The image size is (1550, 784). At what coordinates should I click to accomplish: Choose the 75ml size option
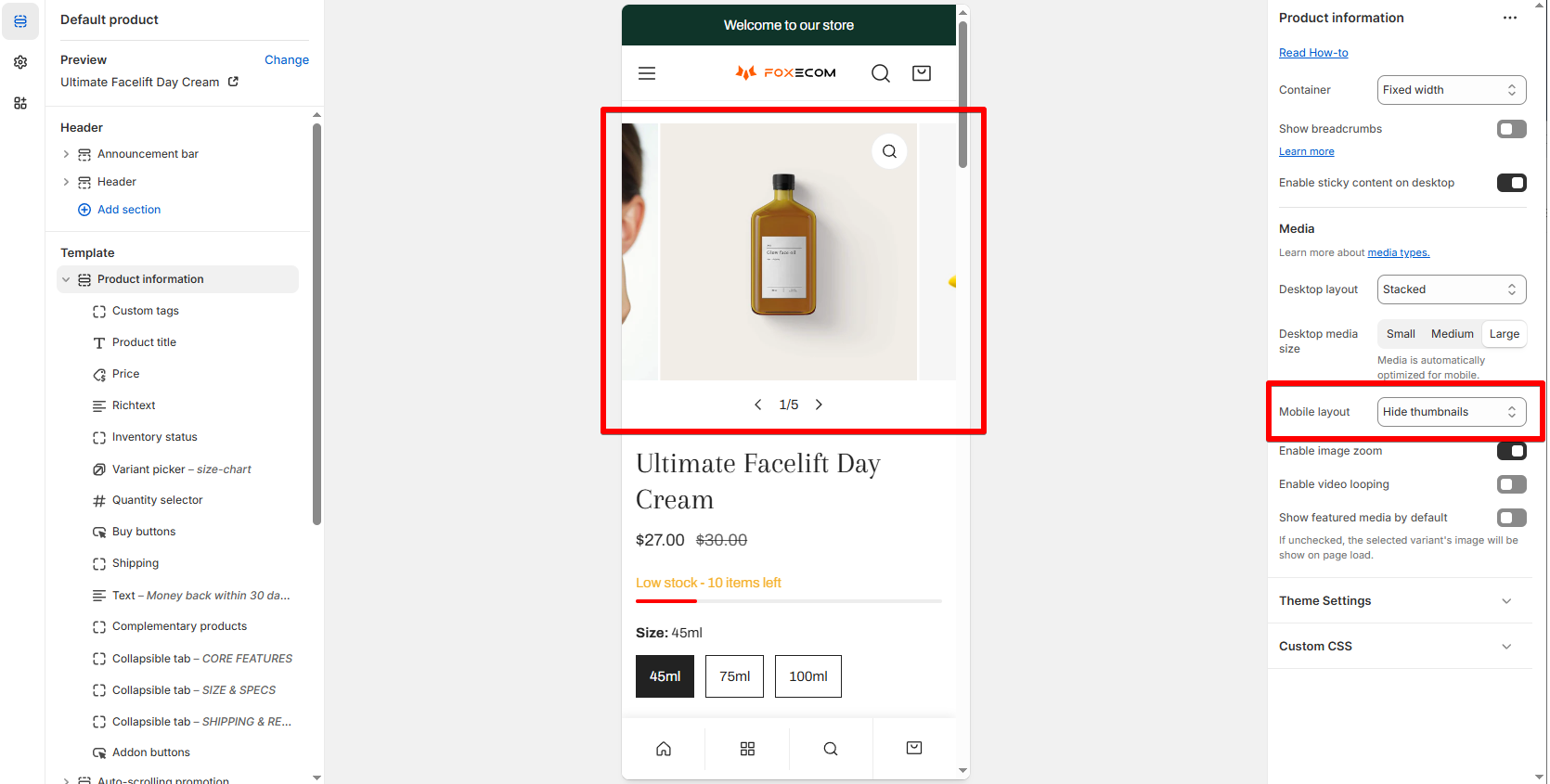734,676
